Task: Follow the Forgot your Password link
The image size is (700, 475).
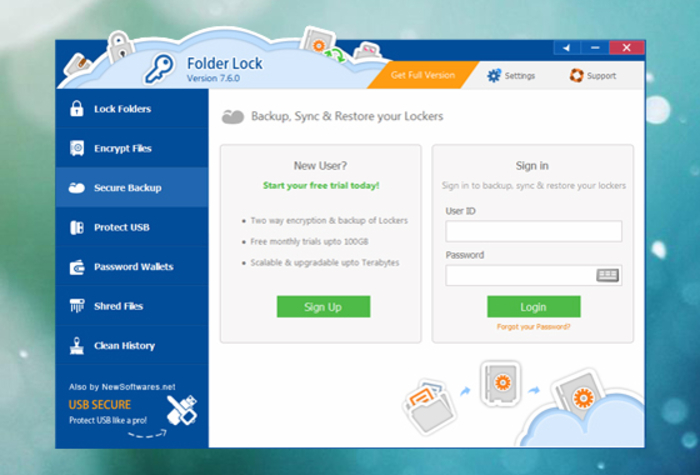Action: (x=533, y=327)
